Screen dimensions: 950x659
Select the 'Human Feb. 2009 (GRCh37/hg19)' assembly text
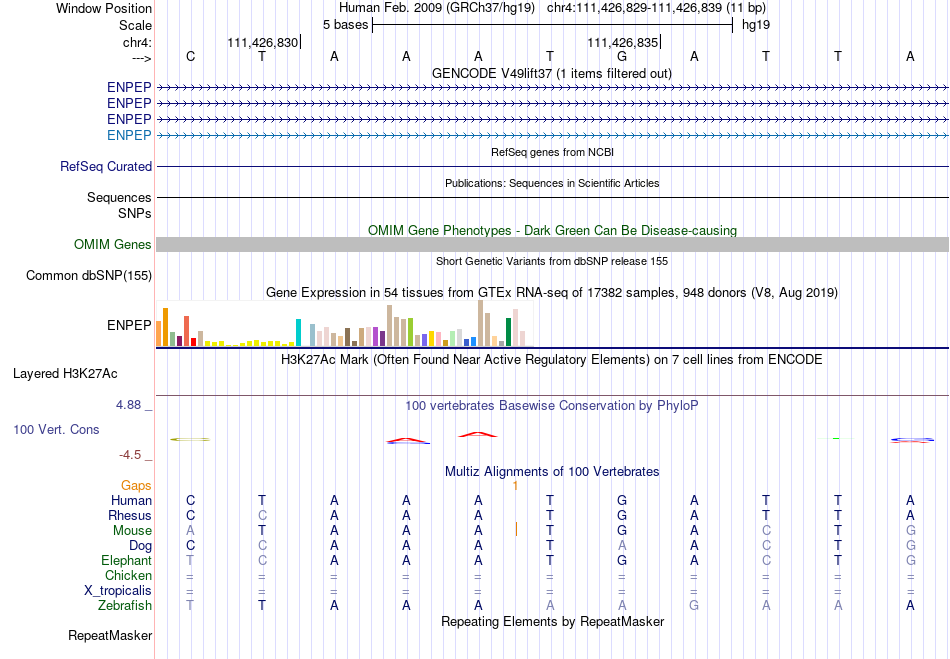pyautogui.click(x=437, y=8)
